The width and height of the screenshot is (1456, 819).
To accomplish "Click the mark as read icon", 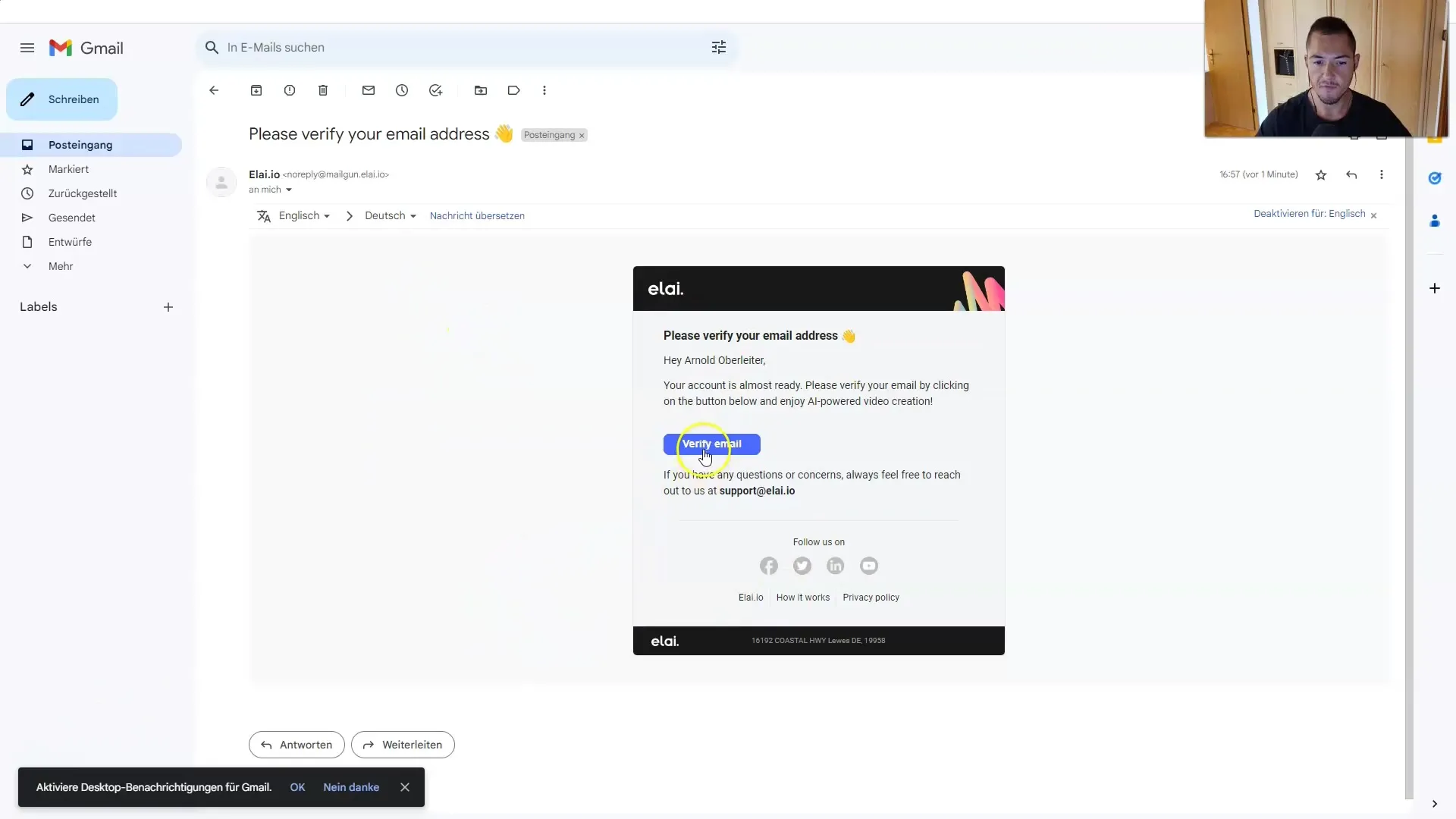I will coord(368,90).
